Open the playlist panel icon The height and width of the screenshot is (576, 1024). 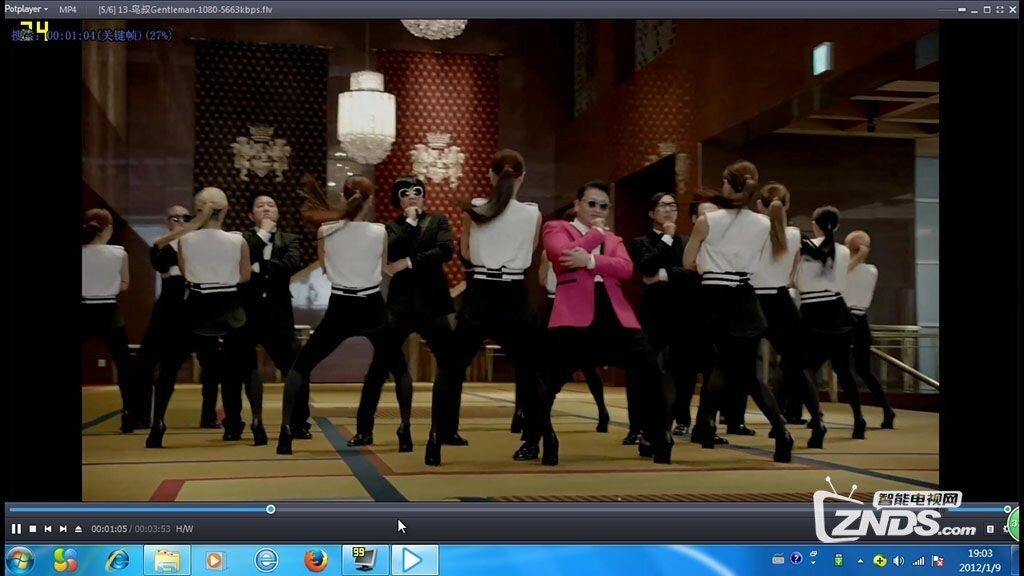(991, 529)
